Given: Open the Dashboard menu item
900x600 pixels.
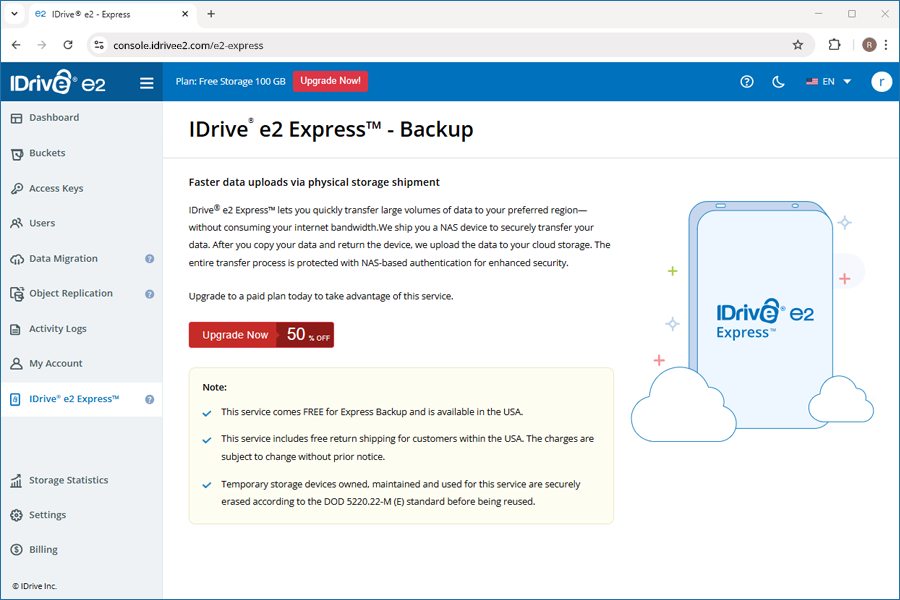Looking at the screenshot, I should (82, 118).
